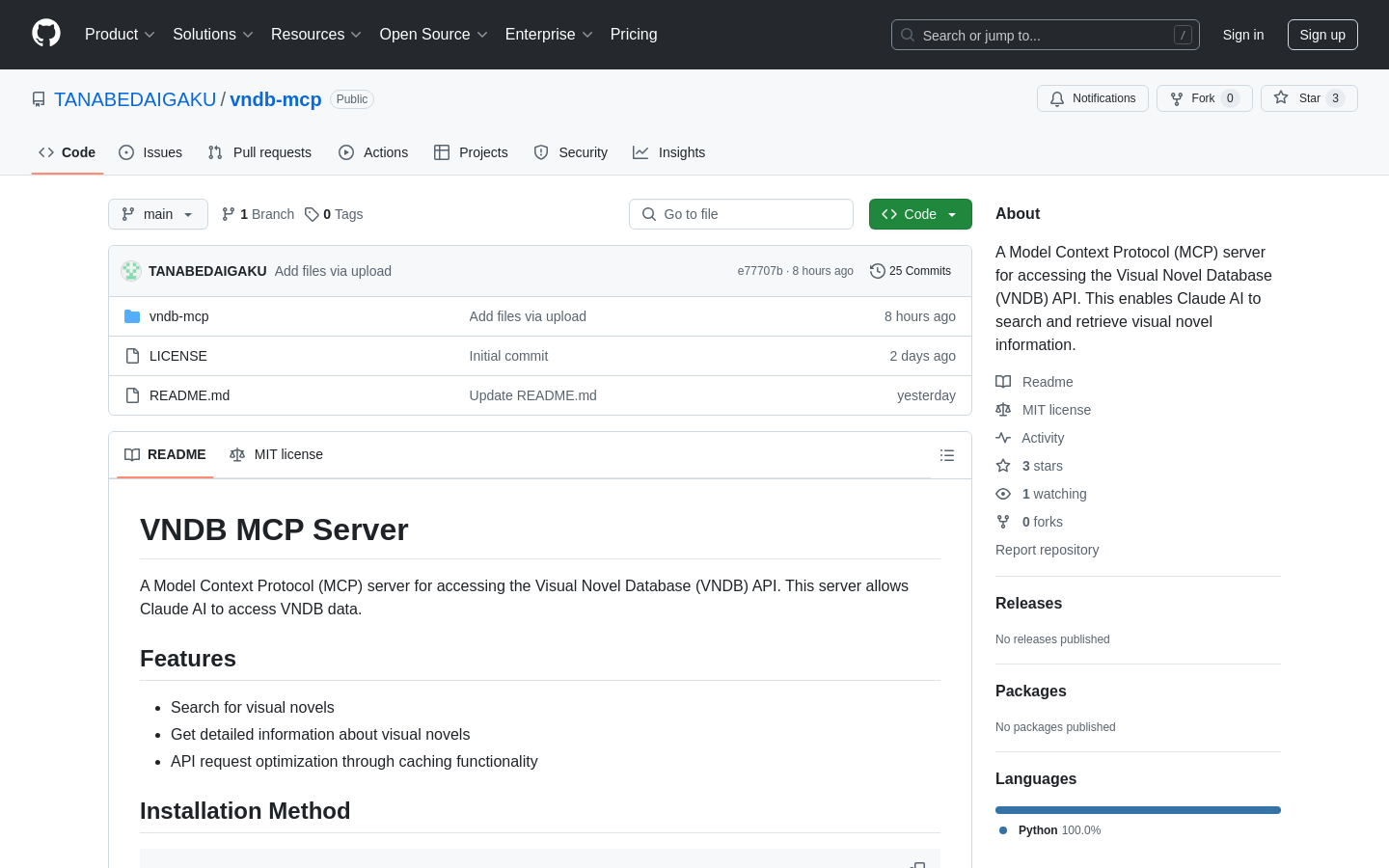Click the GitHub logo icon

point(46,34)
